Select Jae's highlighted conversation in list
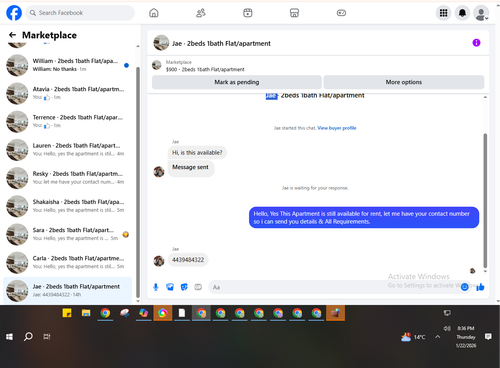Screen dimensions: 500x368 coord(67,290)
